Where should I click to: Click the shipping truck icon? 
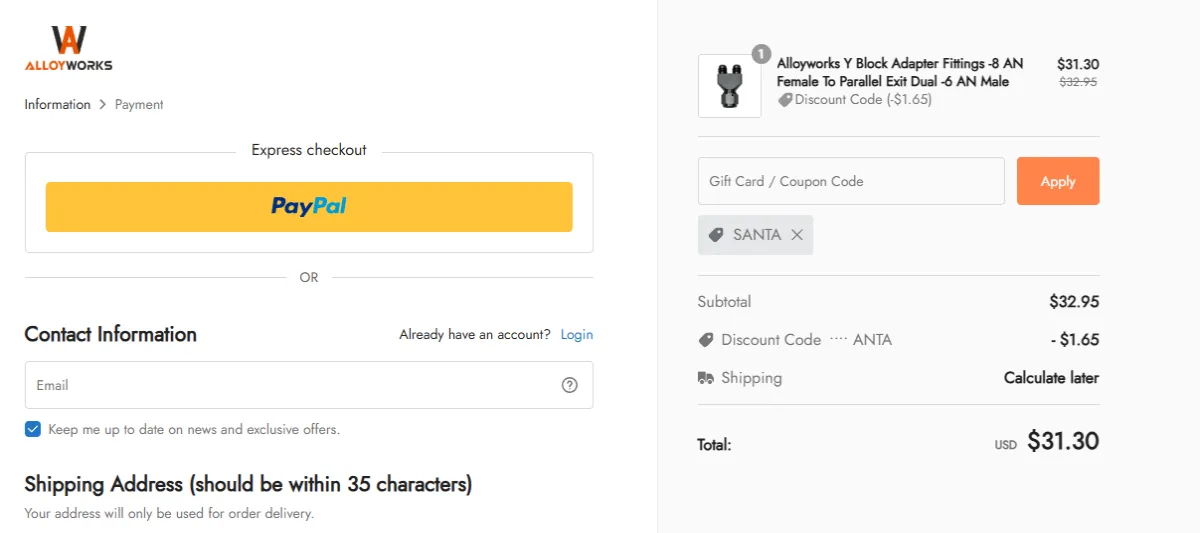point(706,378)
